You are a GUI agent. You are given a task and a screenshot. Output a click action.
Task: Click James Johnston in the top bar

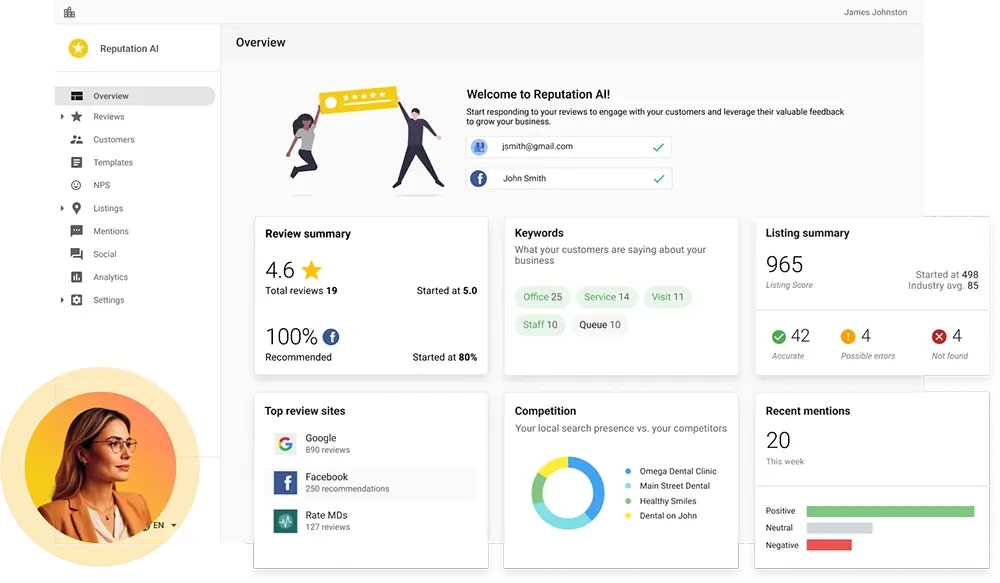pos(875,12)
